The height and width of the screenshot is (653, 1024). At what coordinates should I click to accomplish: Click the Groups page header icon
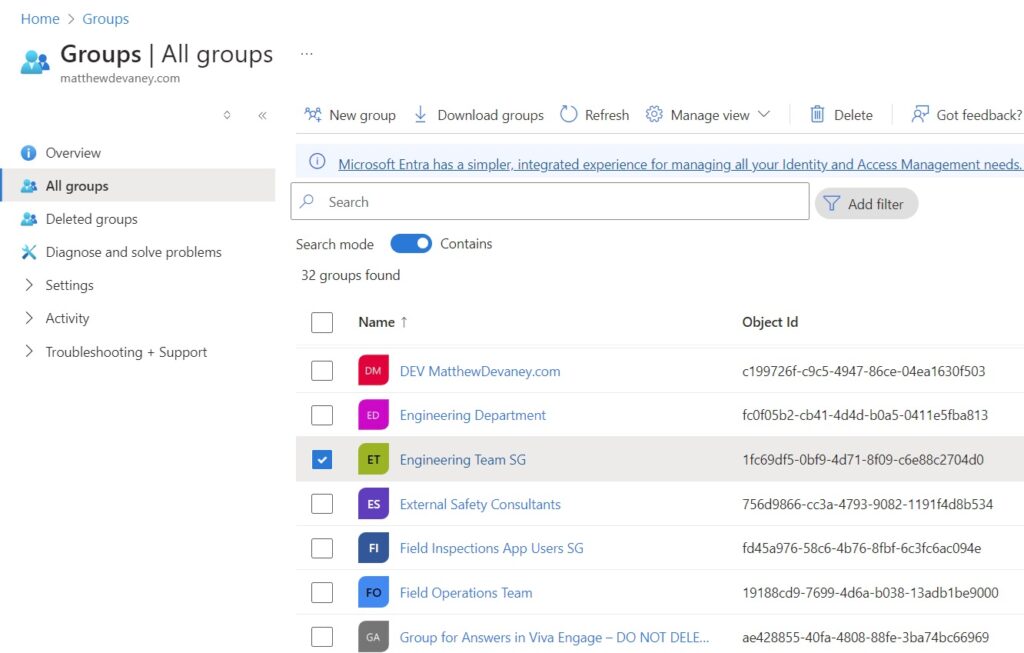35,62
